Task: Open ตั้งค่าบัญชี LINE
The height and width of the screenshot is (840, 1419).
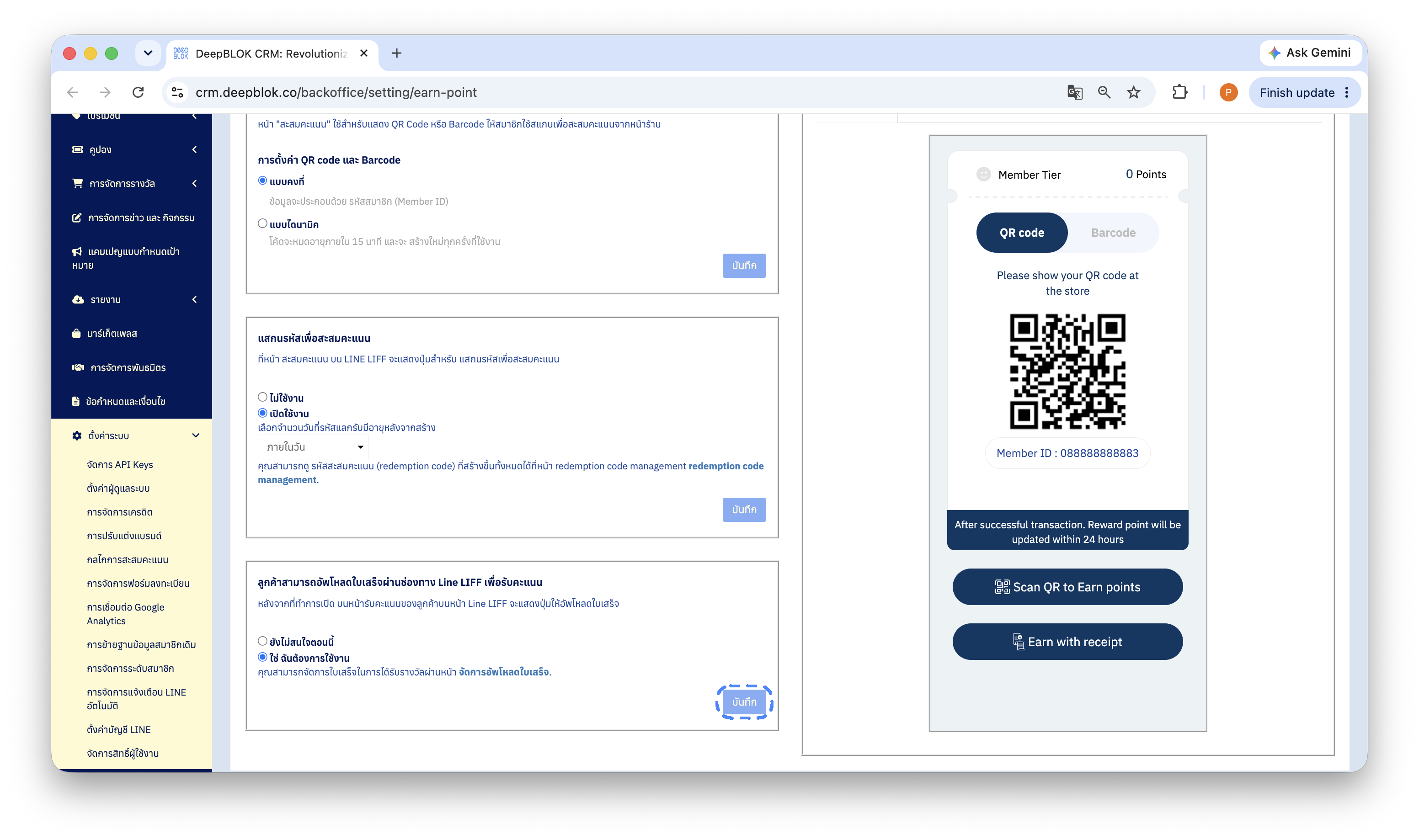Action: pos(119,729)
